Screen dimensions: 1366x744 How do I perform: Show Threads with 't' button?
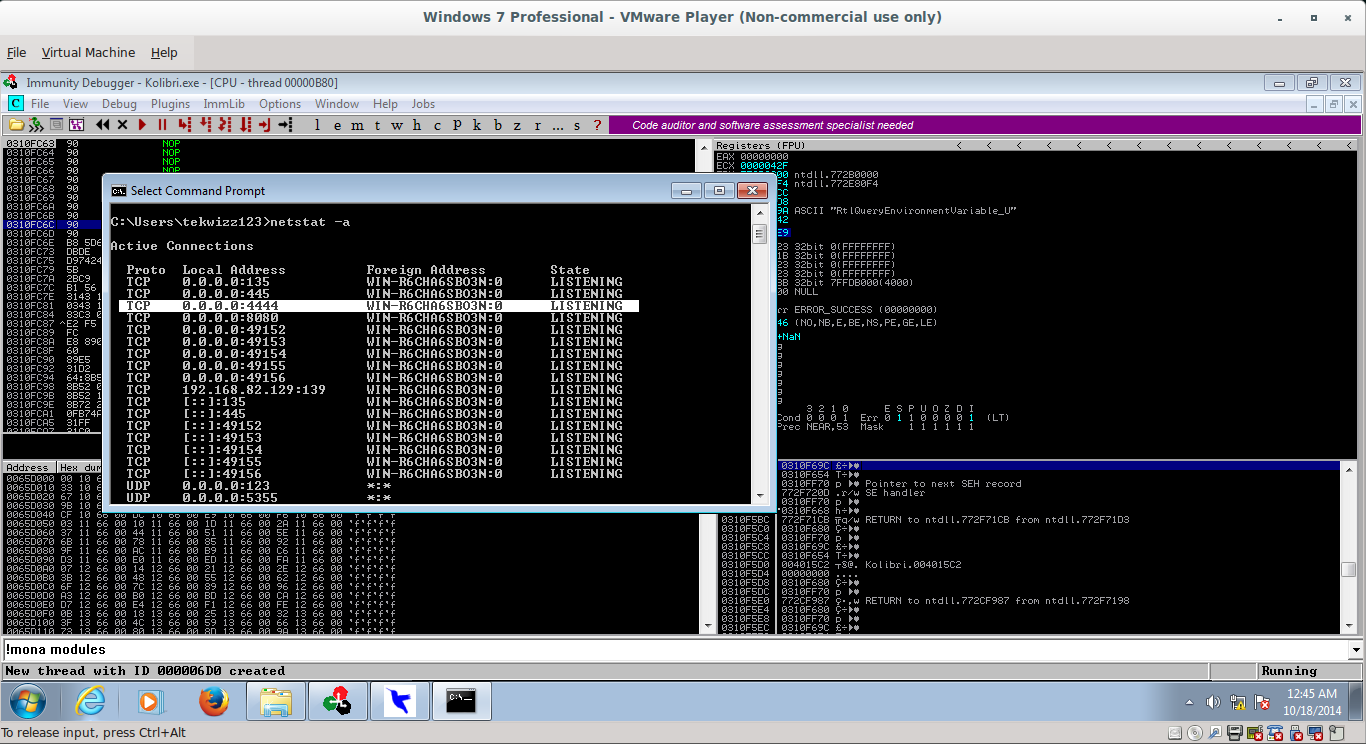pyautogui.click(x=378, y=125)
